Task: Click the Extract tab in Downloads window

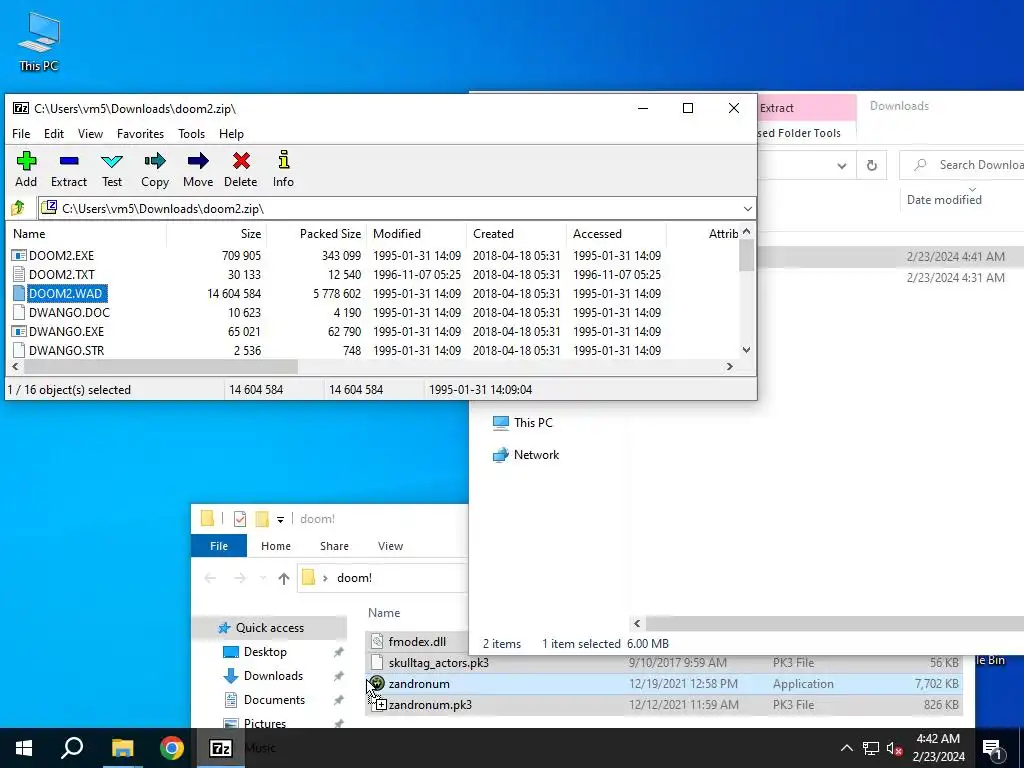Action: pyautogui.click(x=807, y=108)
